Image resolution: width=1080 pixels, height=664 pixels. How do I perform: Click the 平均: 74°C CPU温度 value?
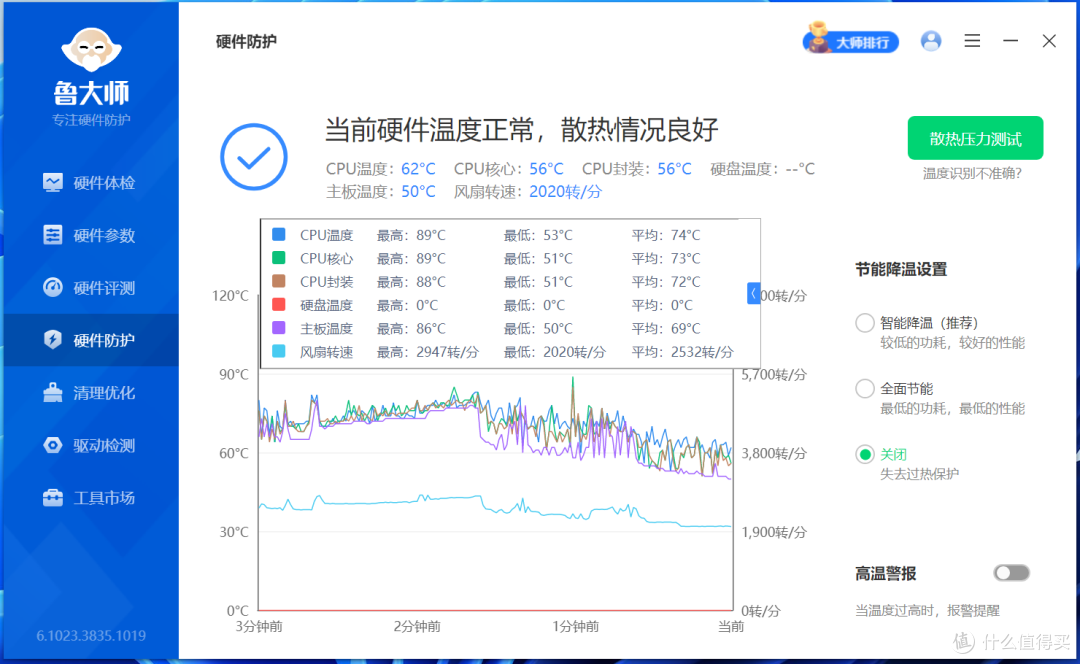tap(665, 235)
